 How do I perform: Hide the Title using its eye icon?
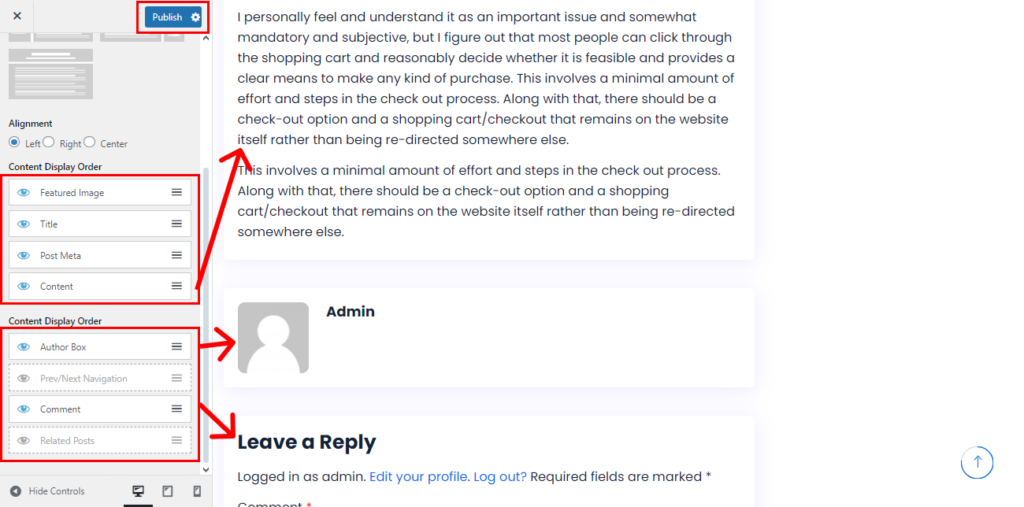coord(24,224)
